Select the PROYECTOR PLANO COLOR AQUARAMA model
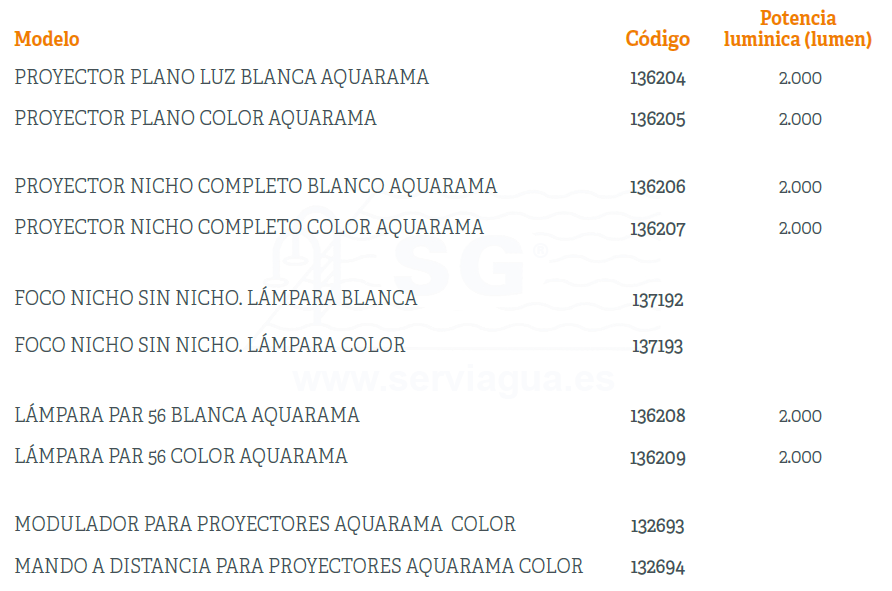892x591 pixels. (195, 118)
